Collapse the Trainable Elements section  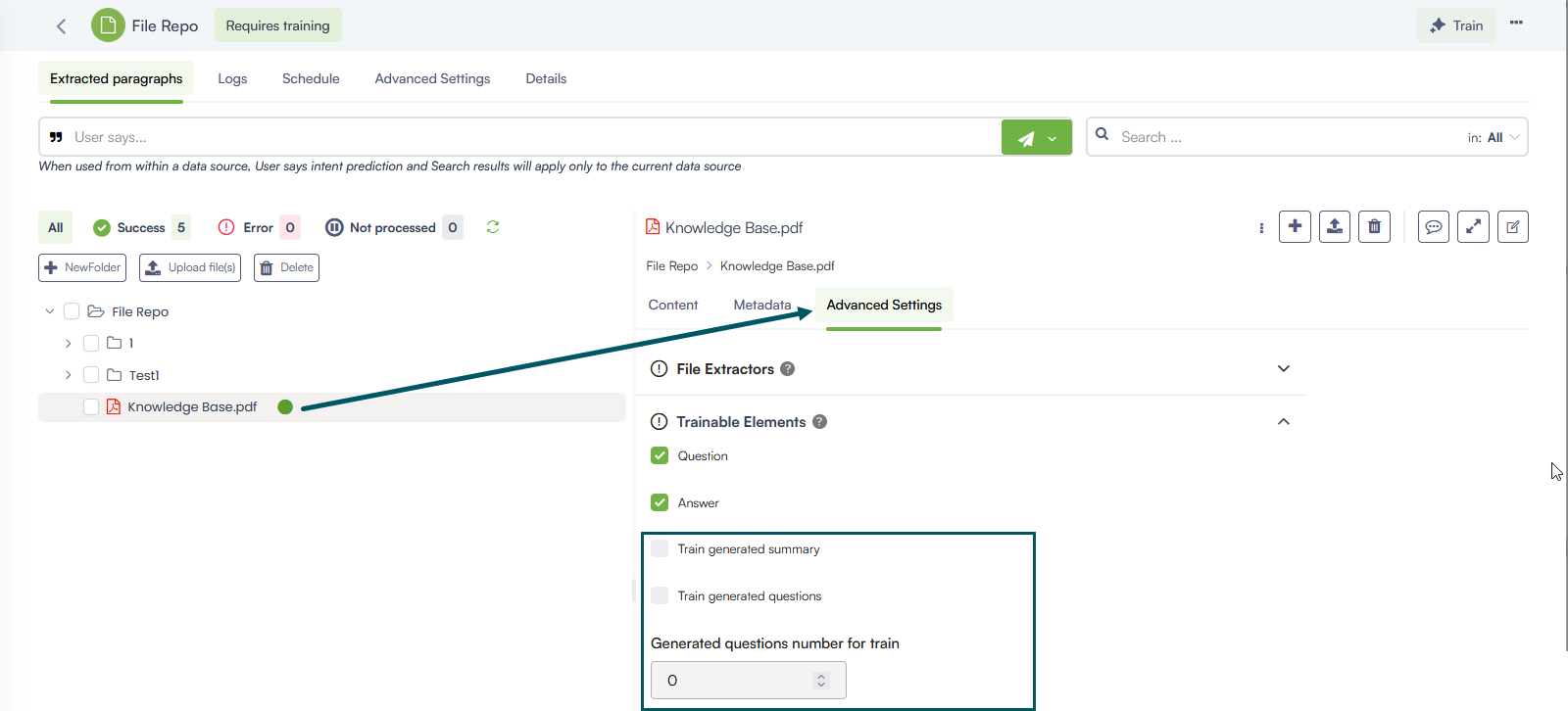(x=1283, y=421)
